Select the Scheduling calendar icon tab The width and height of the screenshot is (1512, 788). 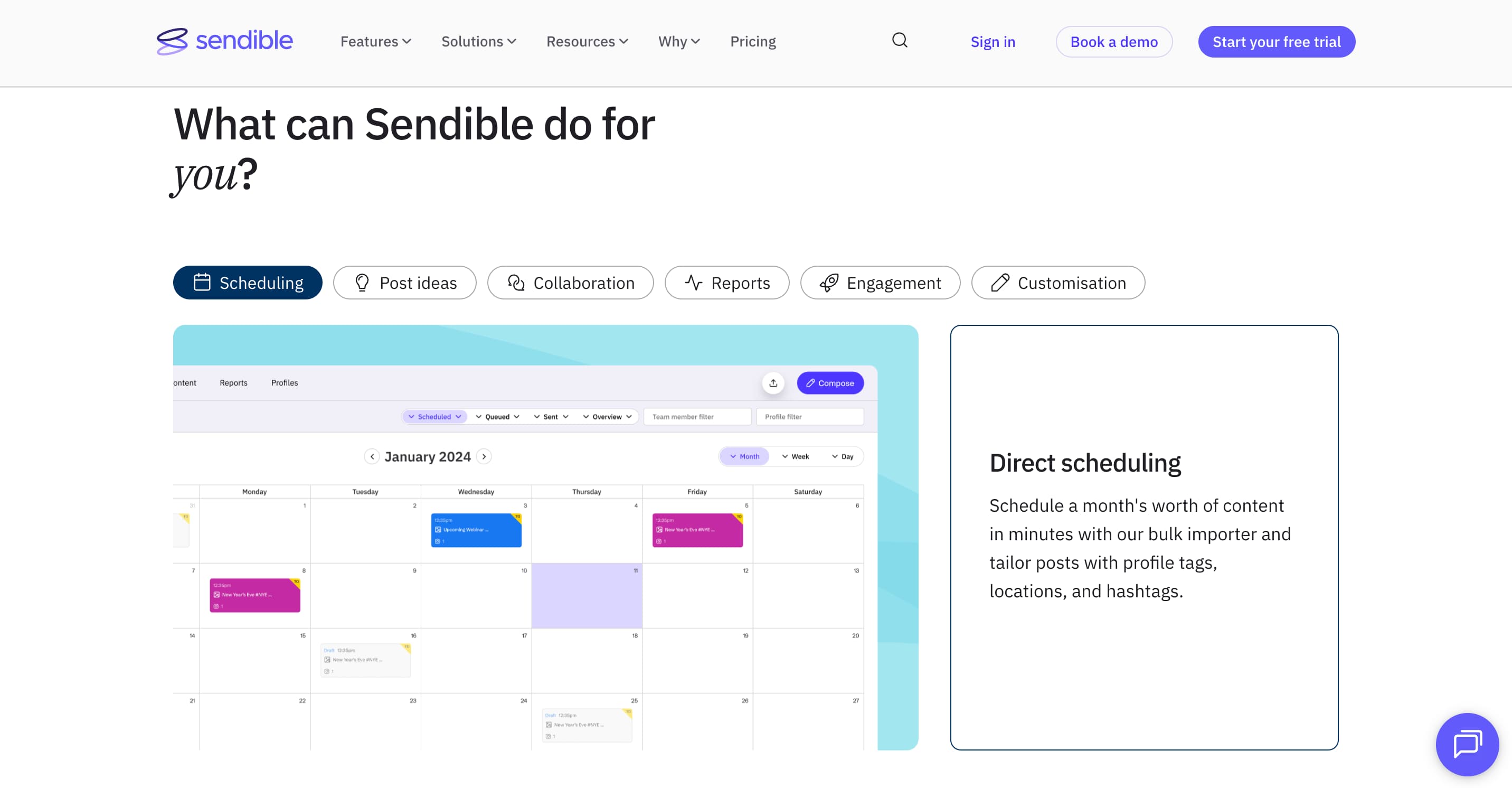[202, 283]
